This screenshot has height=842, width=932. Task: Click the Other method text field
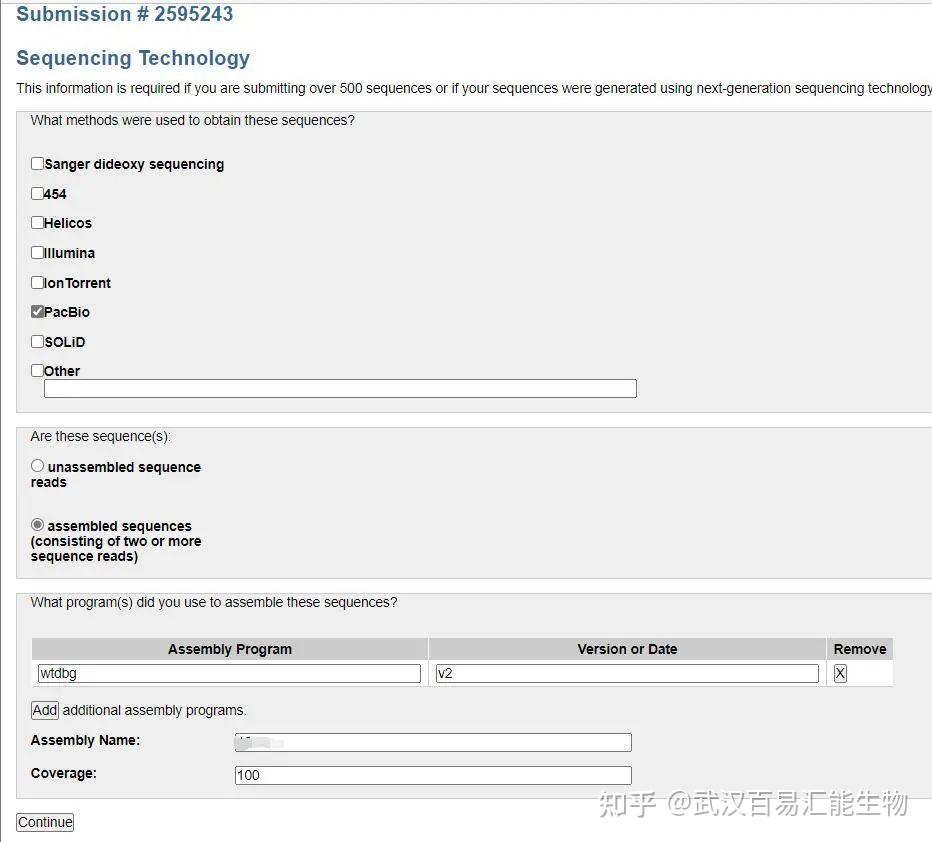coord(340,389)
